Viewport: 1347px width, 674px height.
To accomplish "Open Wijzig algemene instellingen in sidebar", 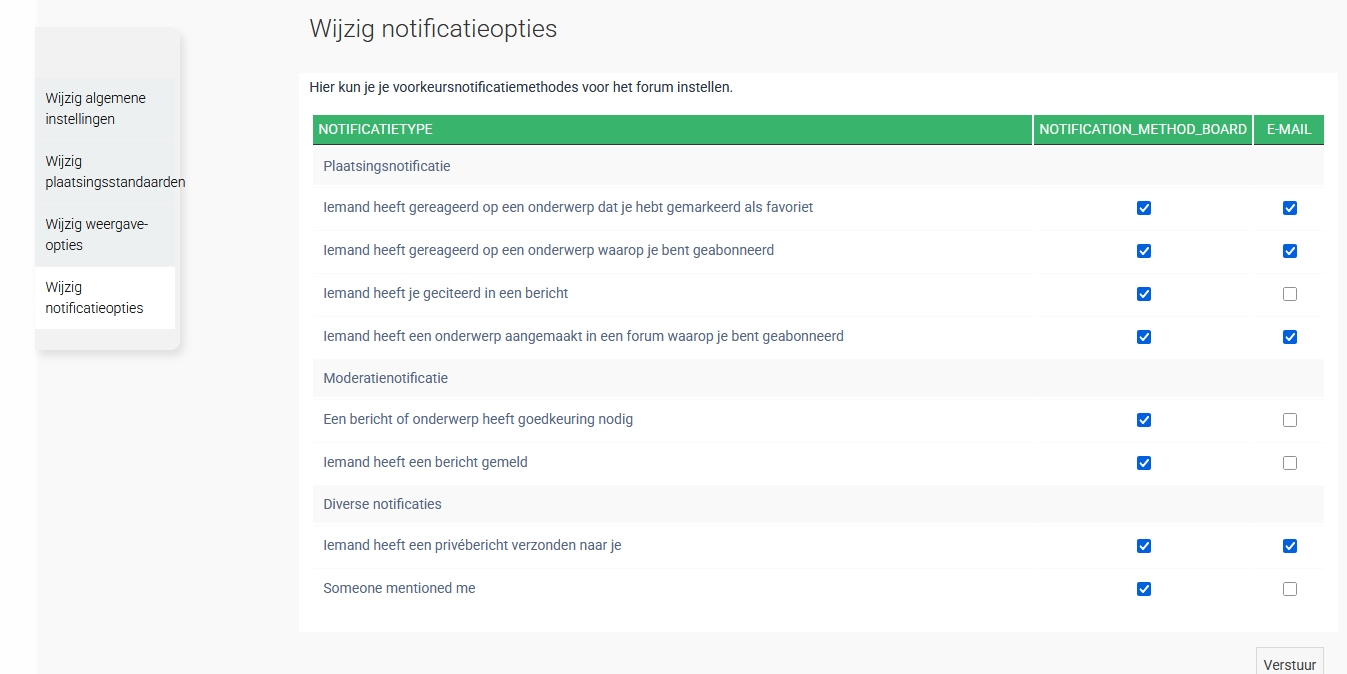I will (95, 109).
